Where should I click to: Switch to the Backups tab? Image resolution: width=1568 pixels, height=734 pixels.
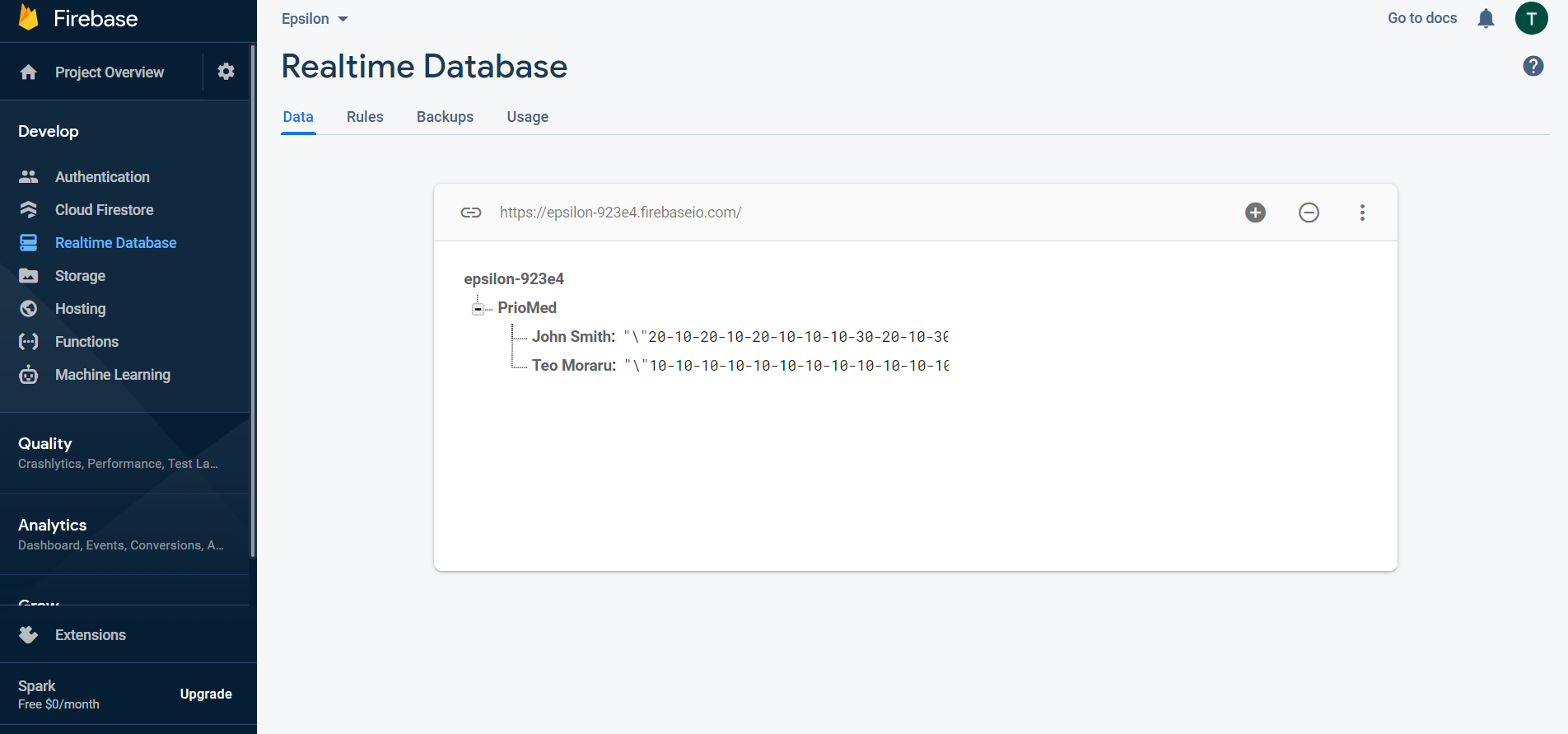[x=445, y=117]
